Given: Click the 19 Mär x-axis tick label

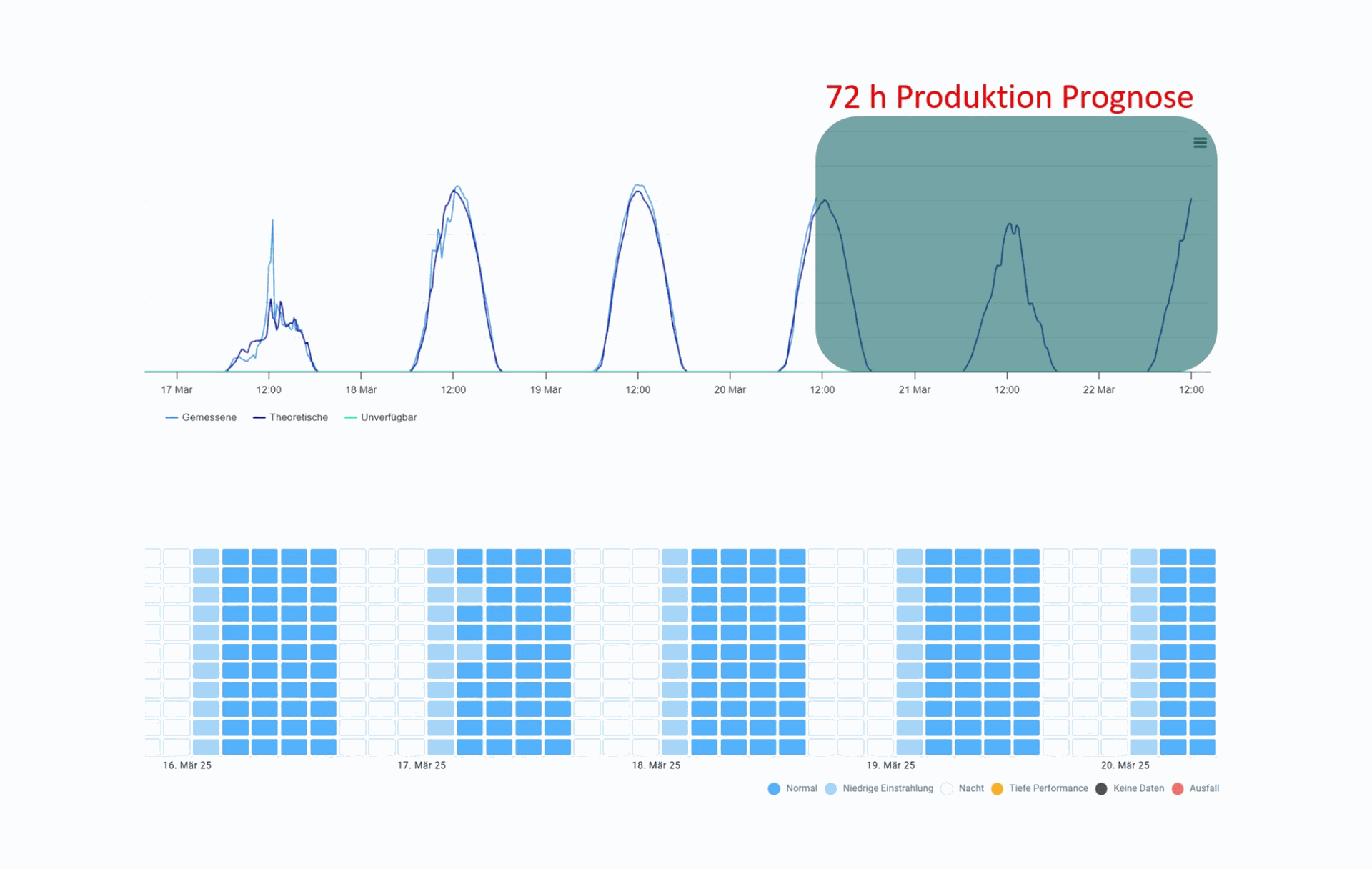Looking at the screenshot, I should [545, 389].
